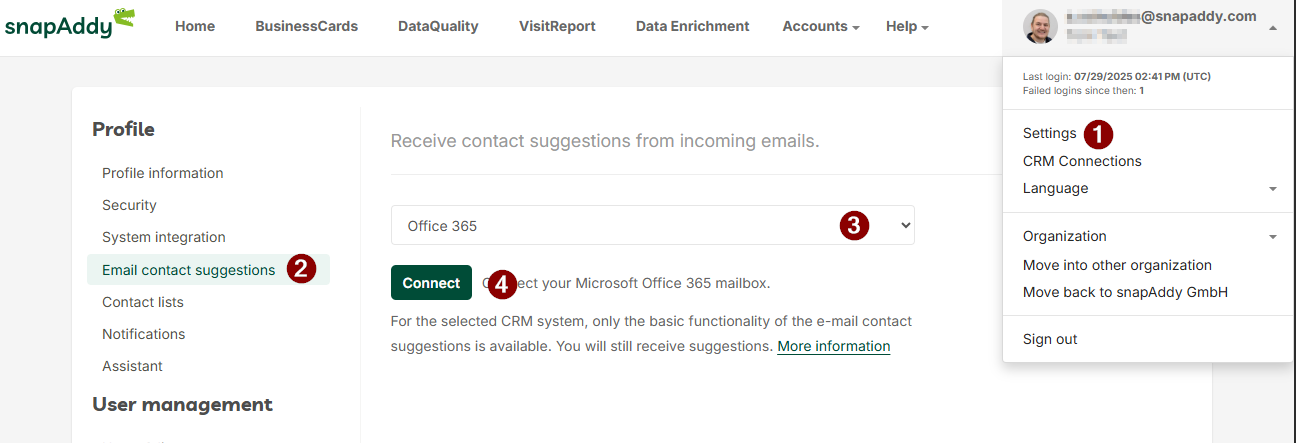Click the Profile sidebar heading
The width and height of the screenshot is (1296, 443).
point(123,129)
